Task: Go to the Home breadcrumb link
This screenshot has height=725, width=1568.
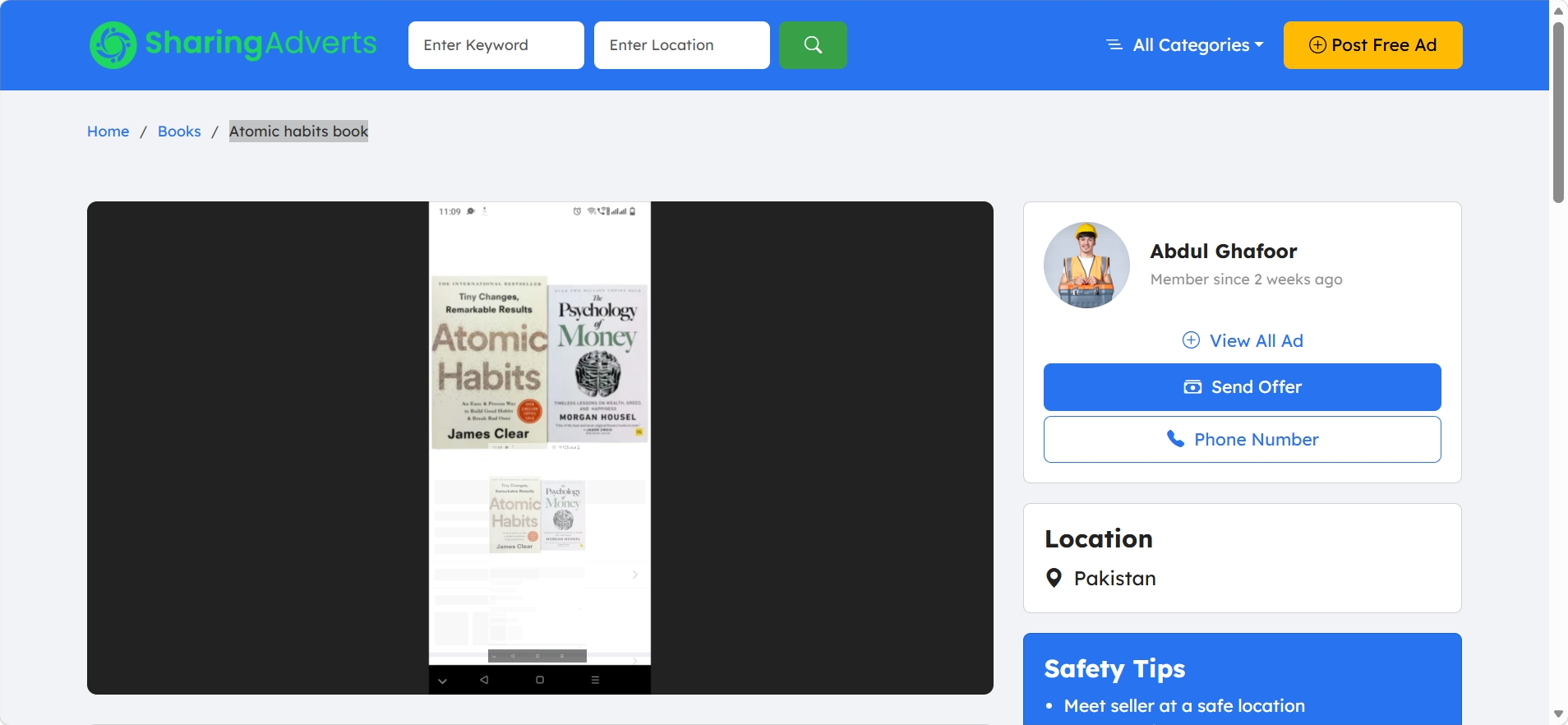Action: (x=108, y=132)
